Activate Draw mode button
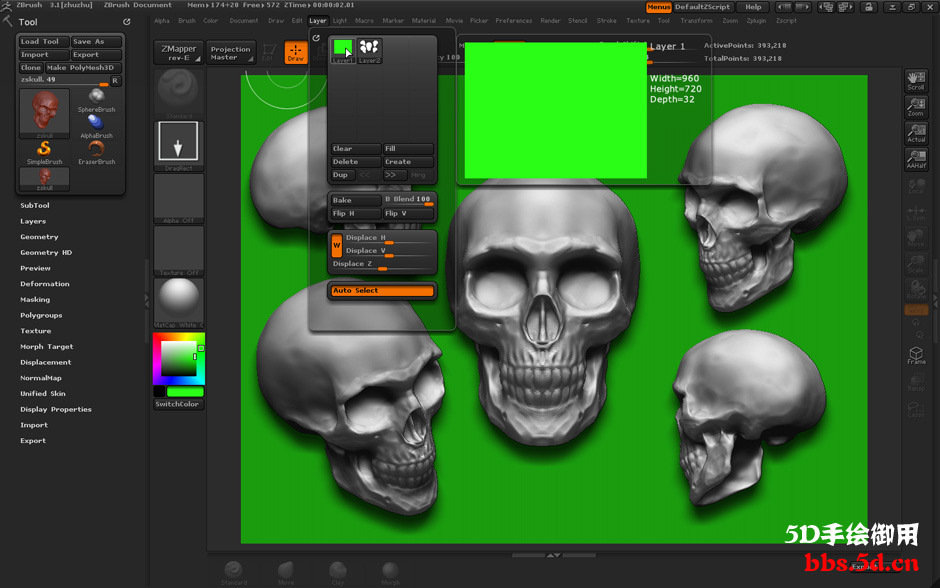The height and width of the screenshot is (588, 940). (296, 52)
